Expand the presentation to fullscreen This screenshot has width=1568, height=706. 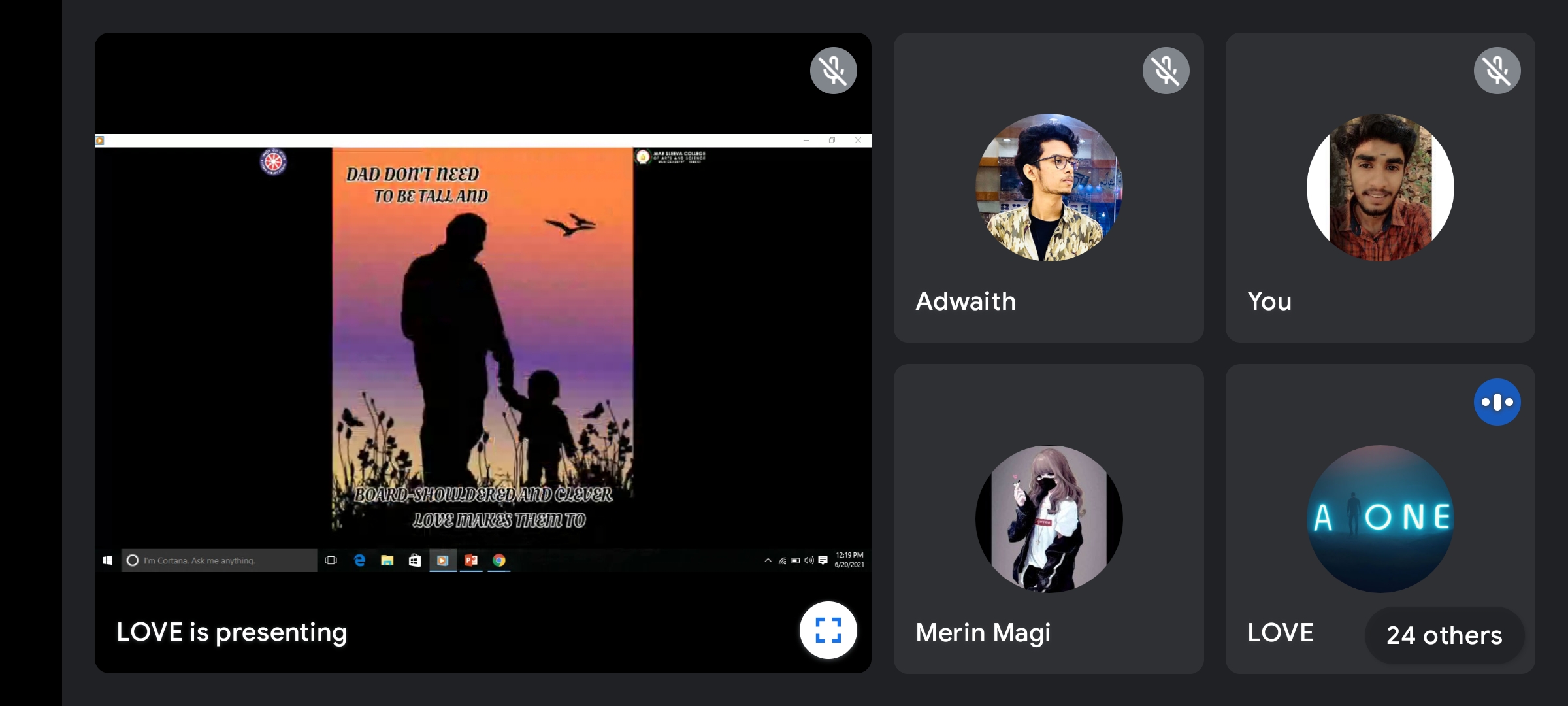tap(828, 630)
